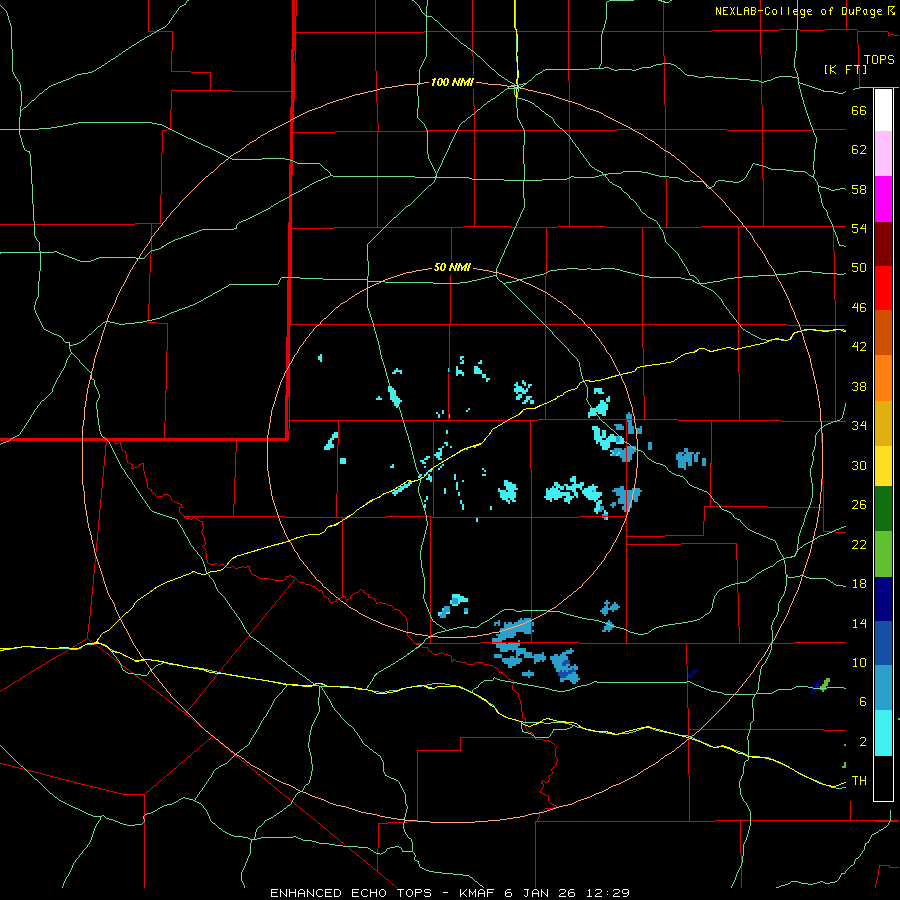Click the orange 42 K FT legend swatch
Viewport: 900px width, 900px height.
pos(883,378)
